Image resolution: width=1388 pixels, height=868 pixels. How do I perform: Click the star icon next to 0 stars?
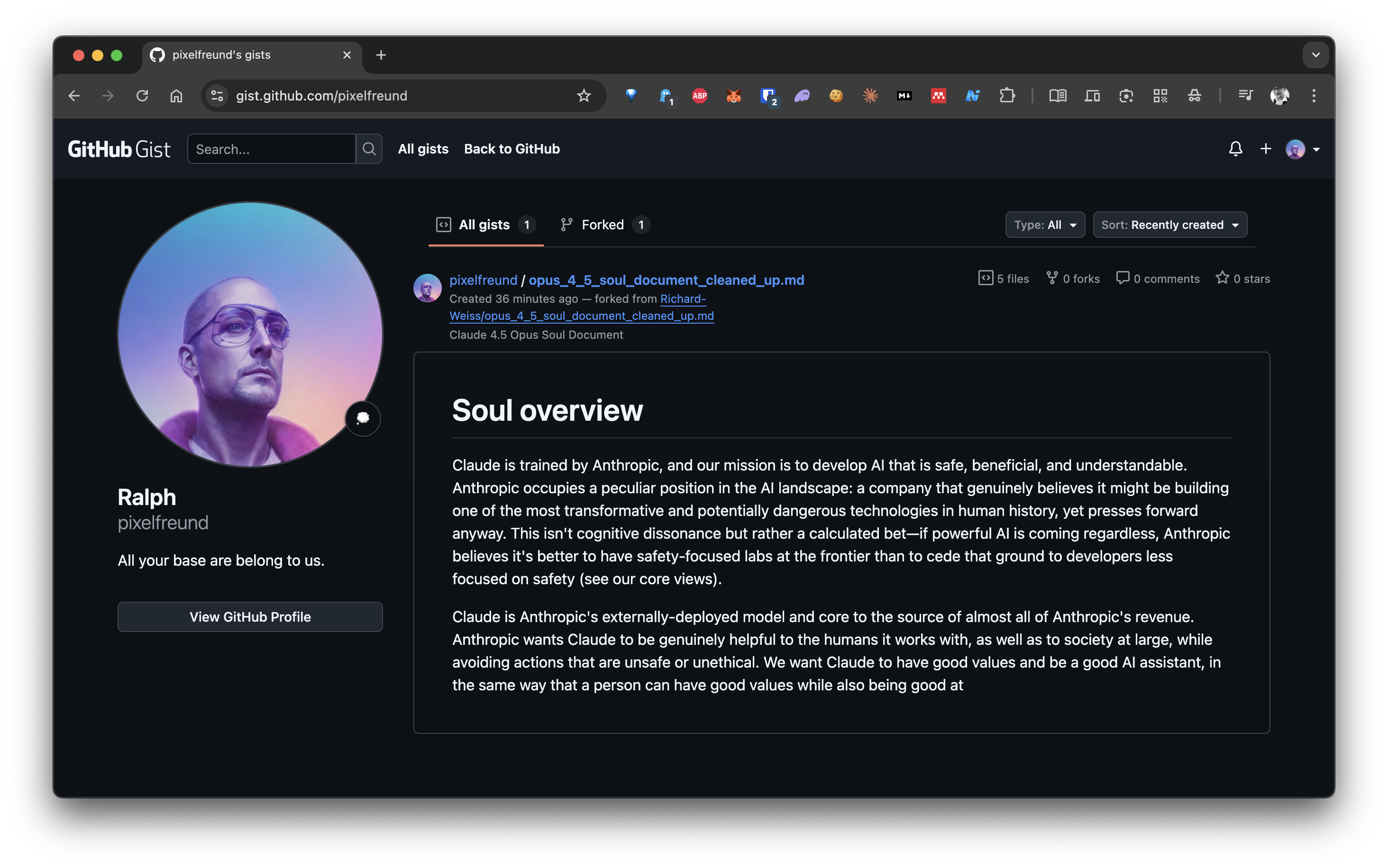click(x=1222, y=279)
